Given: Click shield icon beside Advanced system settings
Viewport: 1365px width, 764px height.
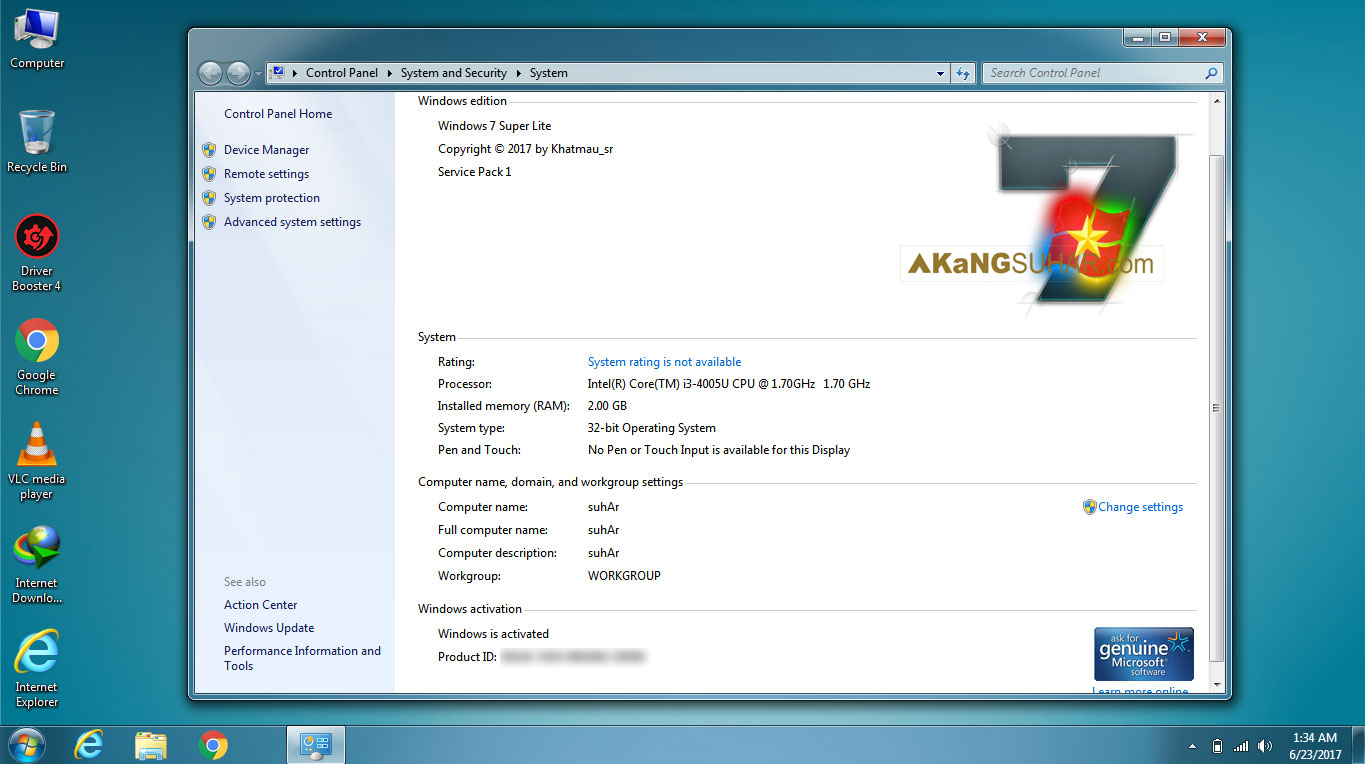Looking at the screenshot, I should pyautogui.click(x=209, y=222).
